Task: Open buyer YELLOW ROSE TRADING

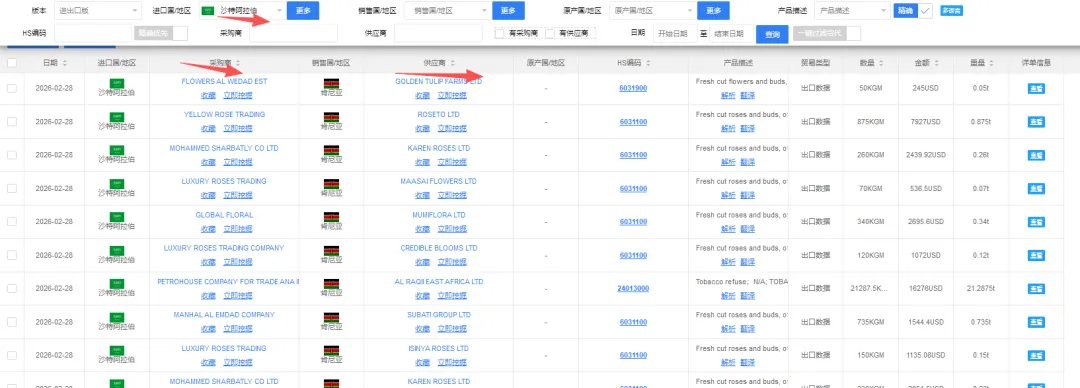Action: point(225,114)
